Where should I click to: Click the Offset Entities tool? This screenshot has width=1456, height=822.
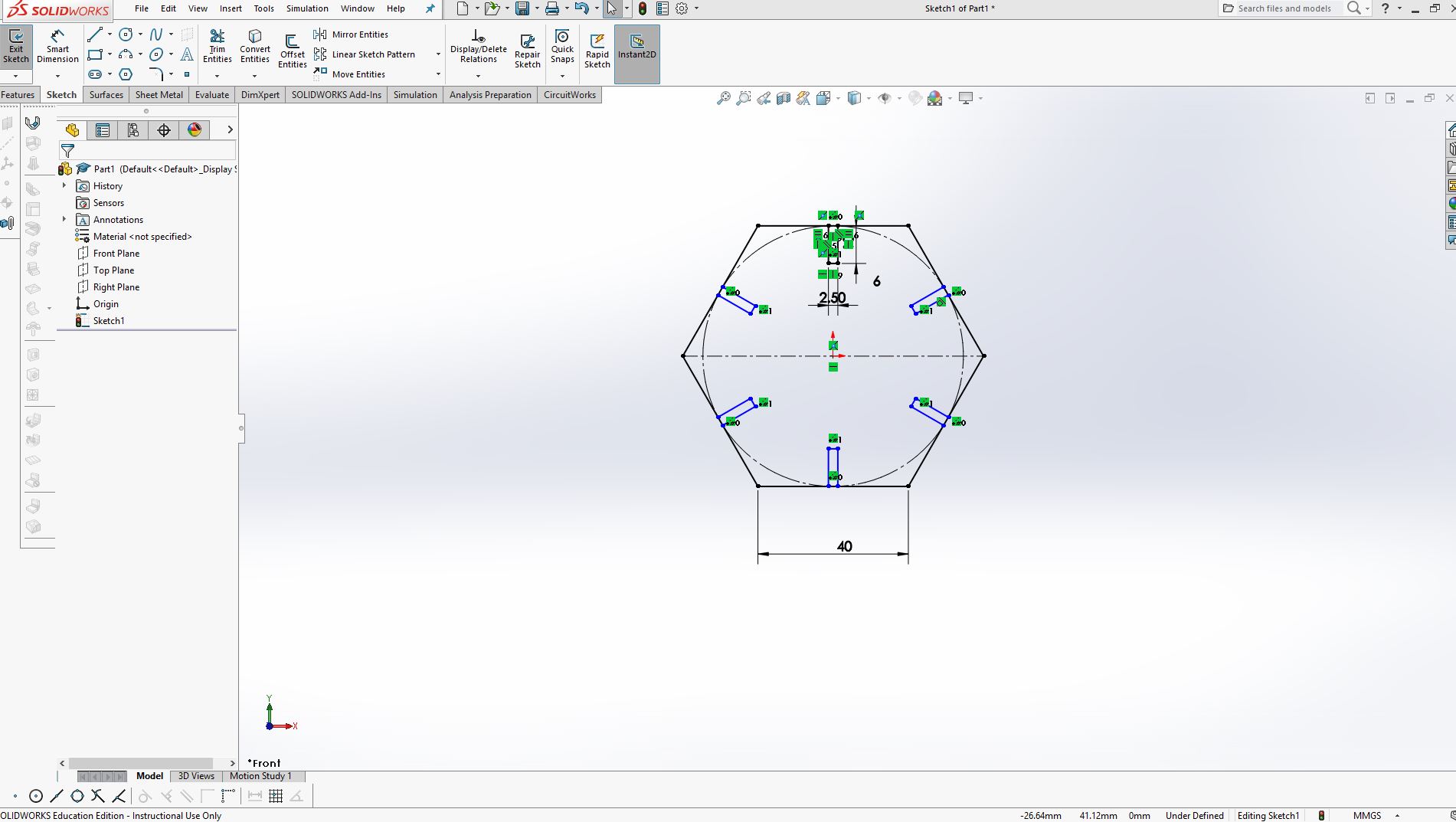tap(293, 51)
